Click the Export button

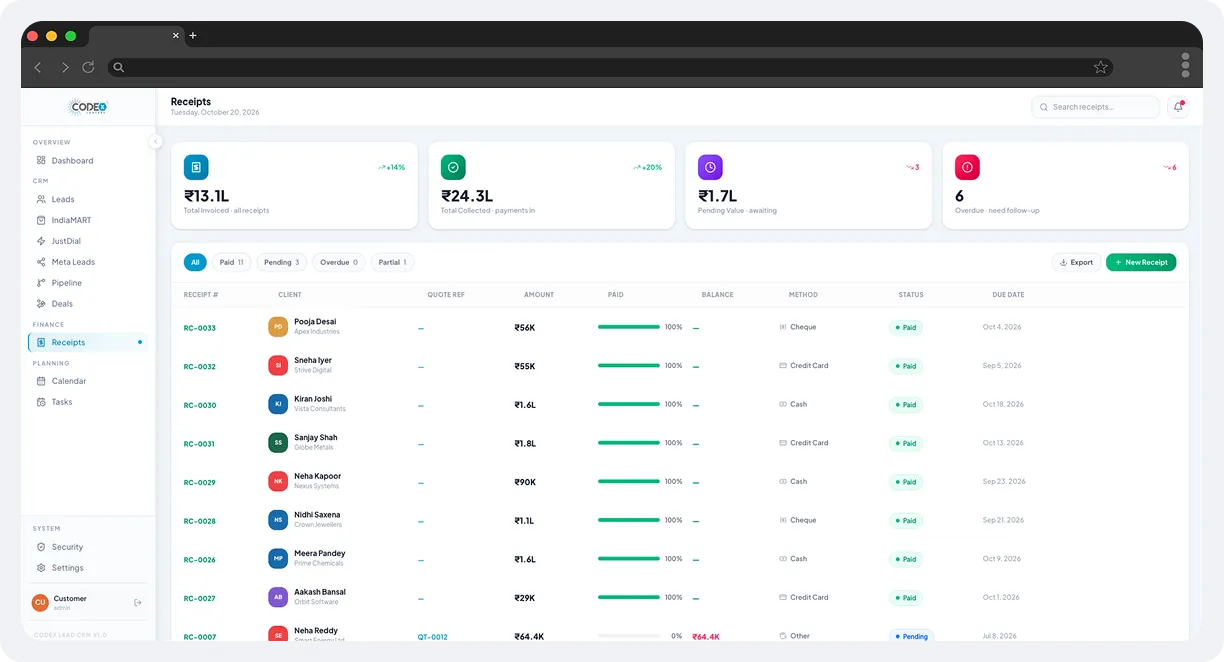point(1076,262)
